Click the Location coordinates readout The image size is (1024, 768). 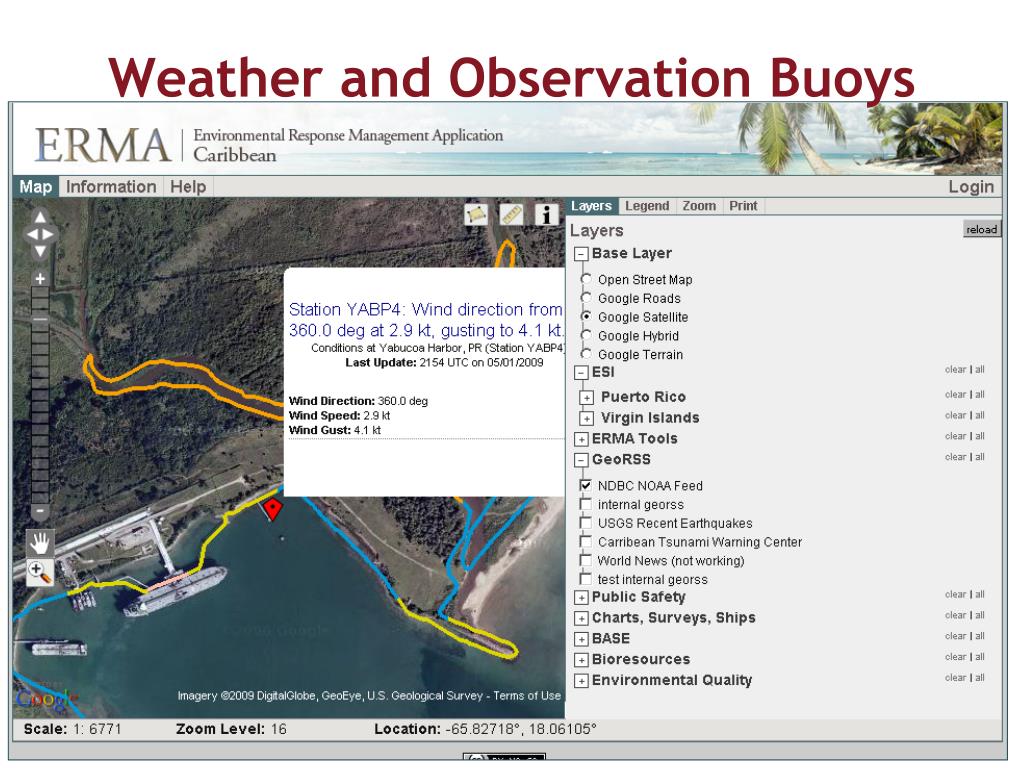click(485, 729)
